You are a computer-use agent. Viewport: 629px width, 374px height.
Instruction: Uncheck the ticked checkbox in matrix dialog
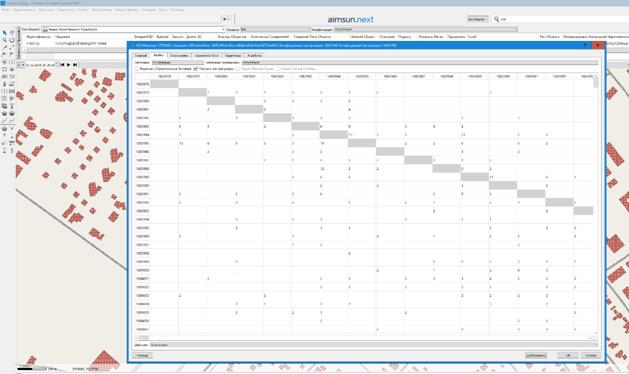(x=196, y=69)
